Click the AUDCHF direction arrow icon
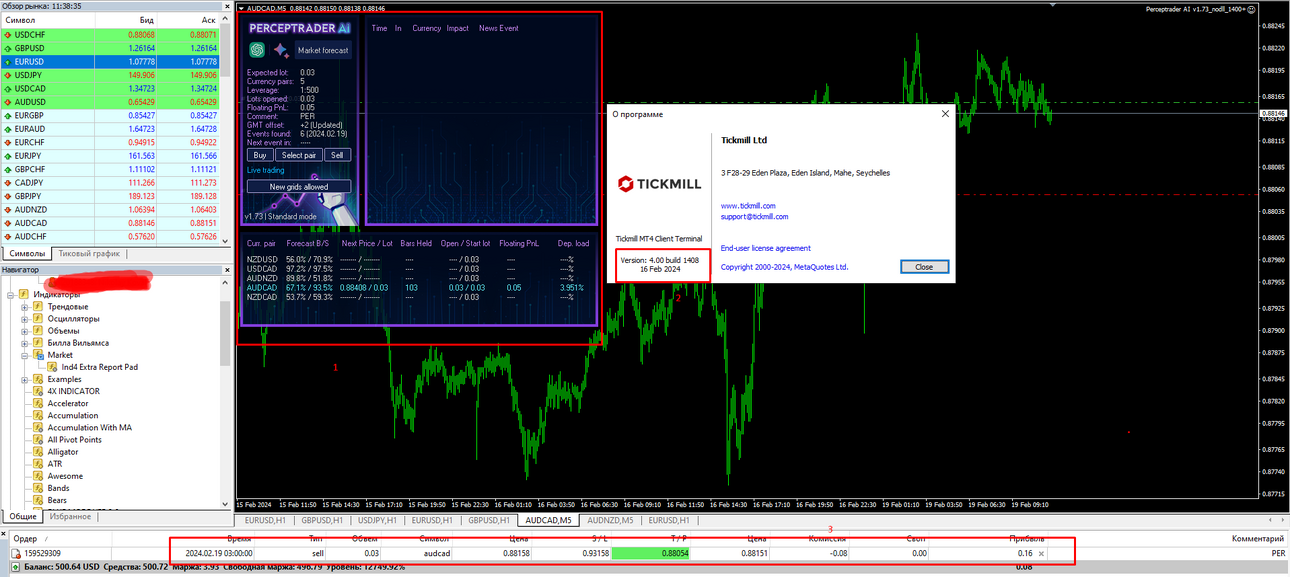 [8, 237]
